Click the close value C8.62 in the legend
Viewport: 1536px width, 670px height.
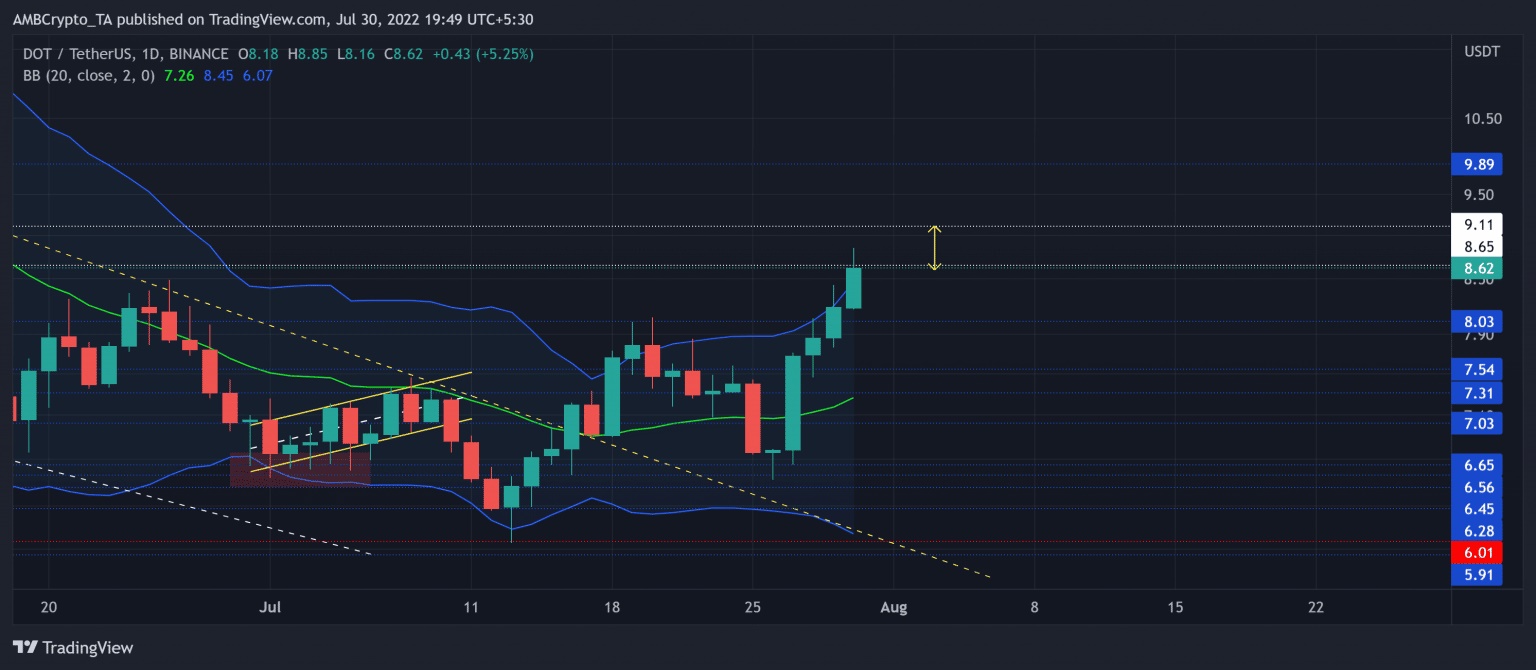(x=402, y=54)
